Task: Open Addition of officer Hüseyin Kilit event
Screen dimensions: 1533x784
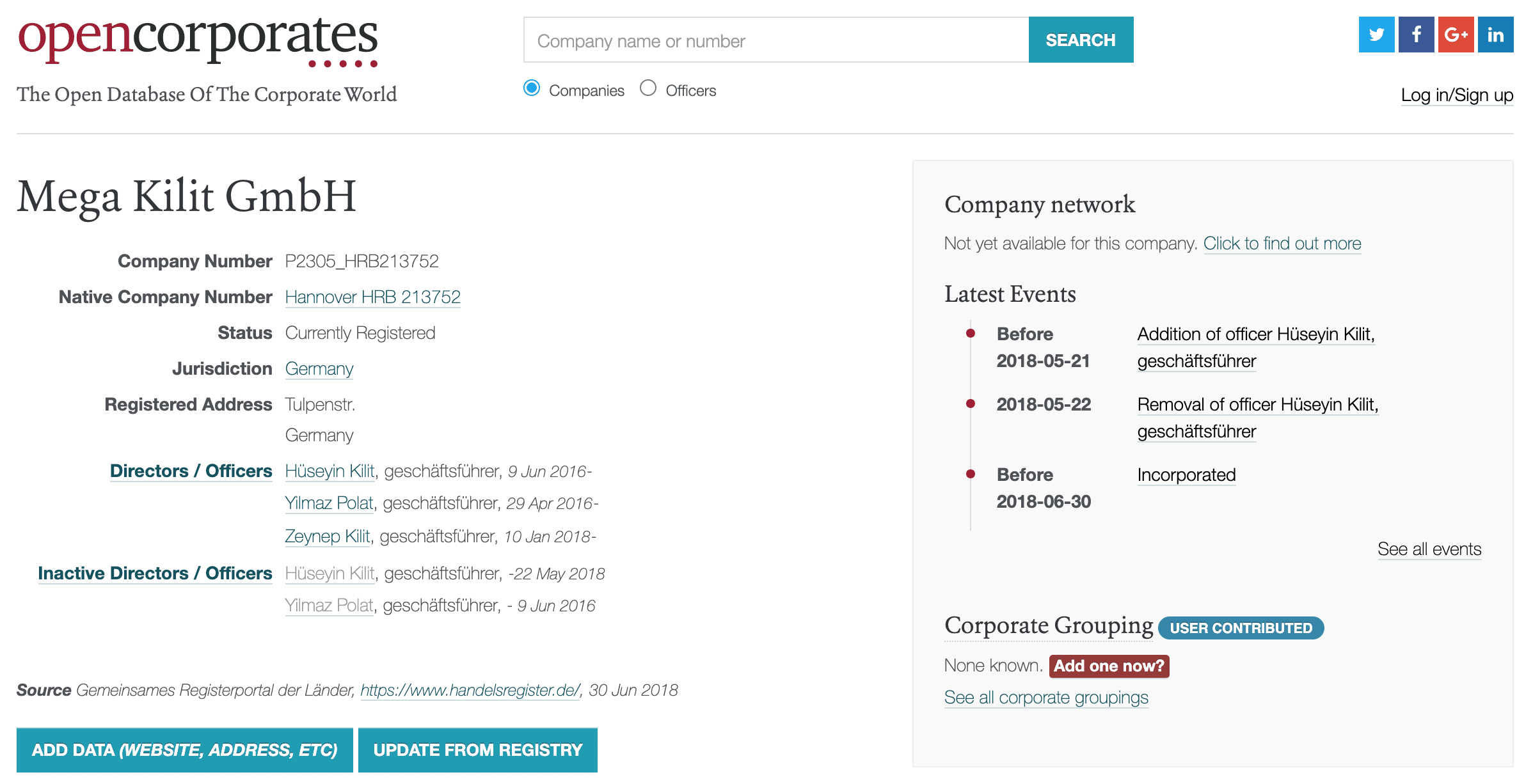Action: (x=1256, y=348)
